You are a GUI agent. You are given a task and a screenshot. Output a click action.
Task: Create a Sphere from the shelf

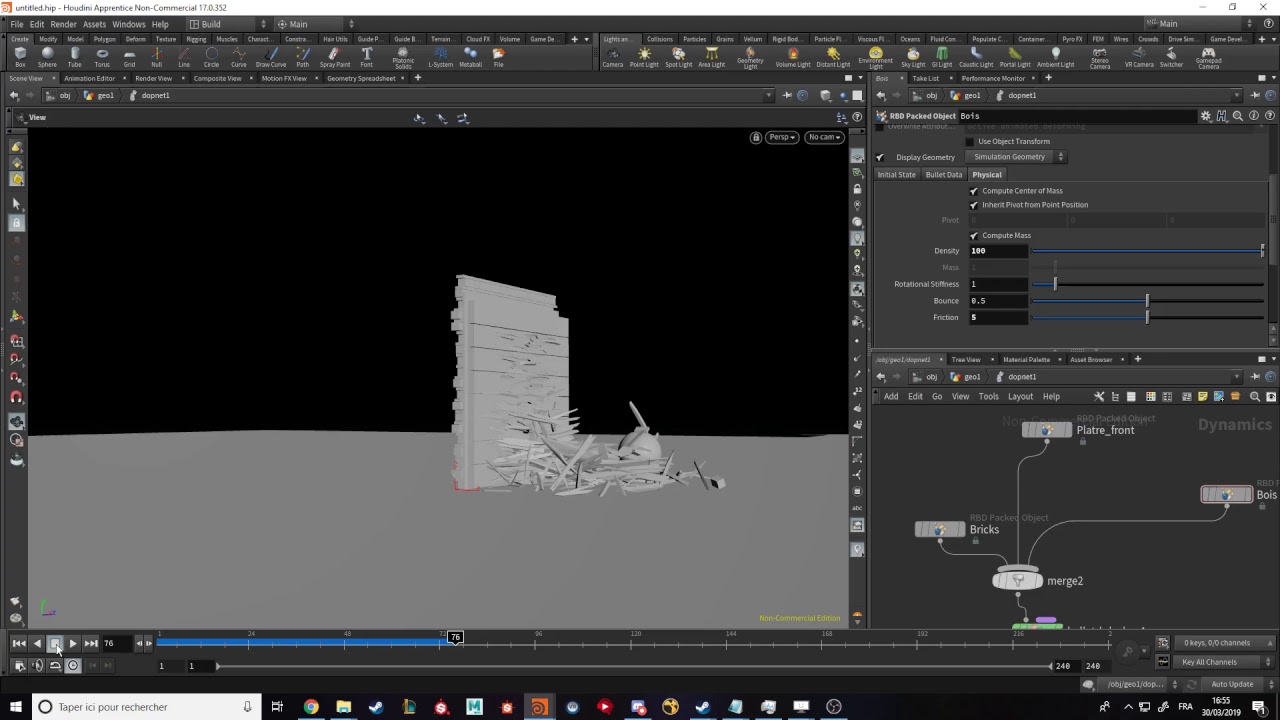(47, 57)
